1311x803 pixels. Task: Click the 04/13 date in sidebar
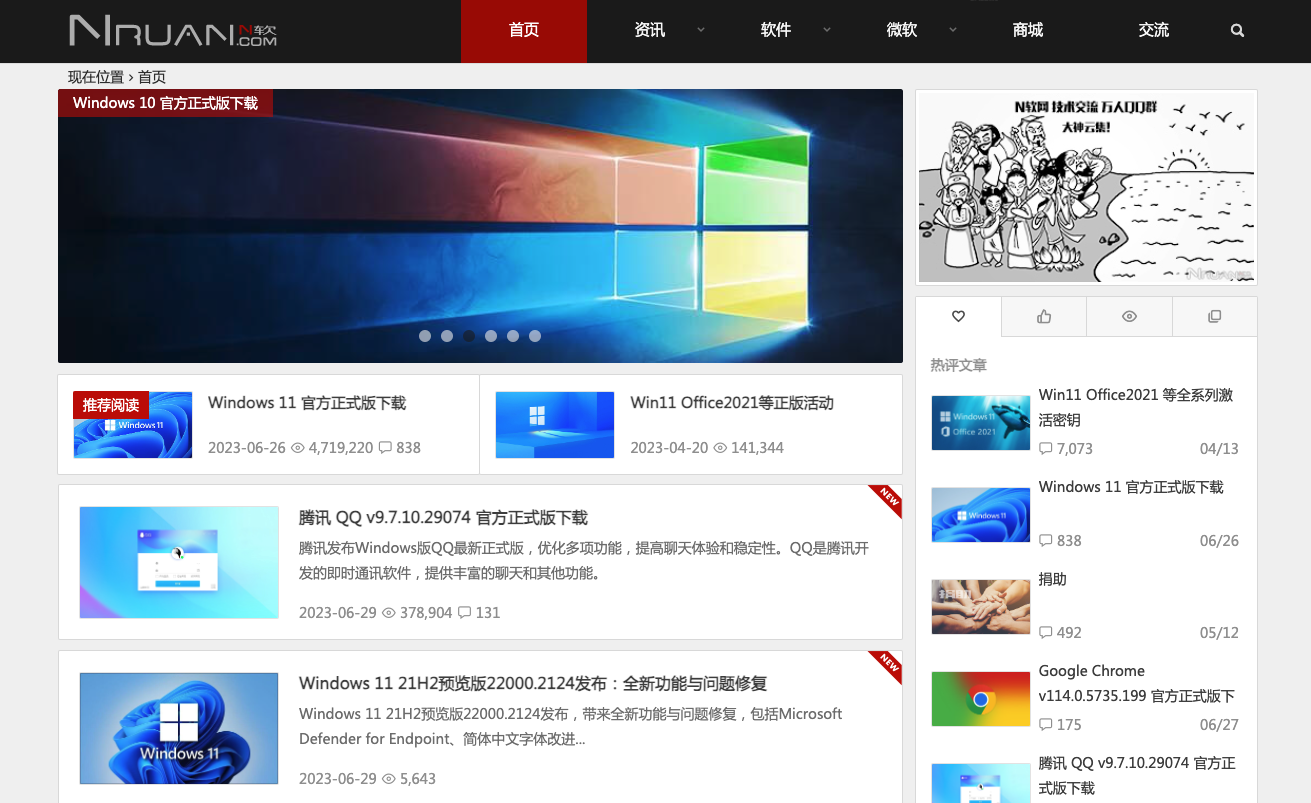(1219, 449)
